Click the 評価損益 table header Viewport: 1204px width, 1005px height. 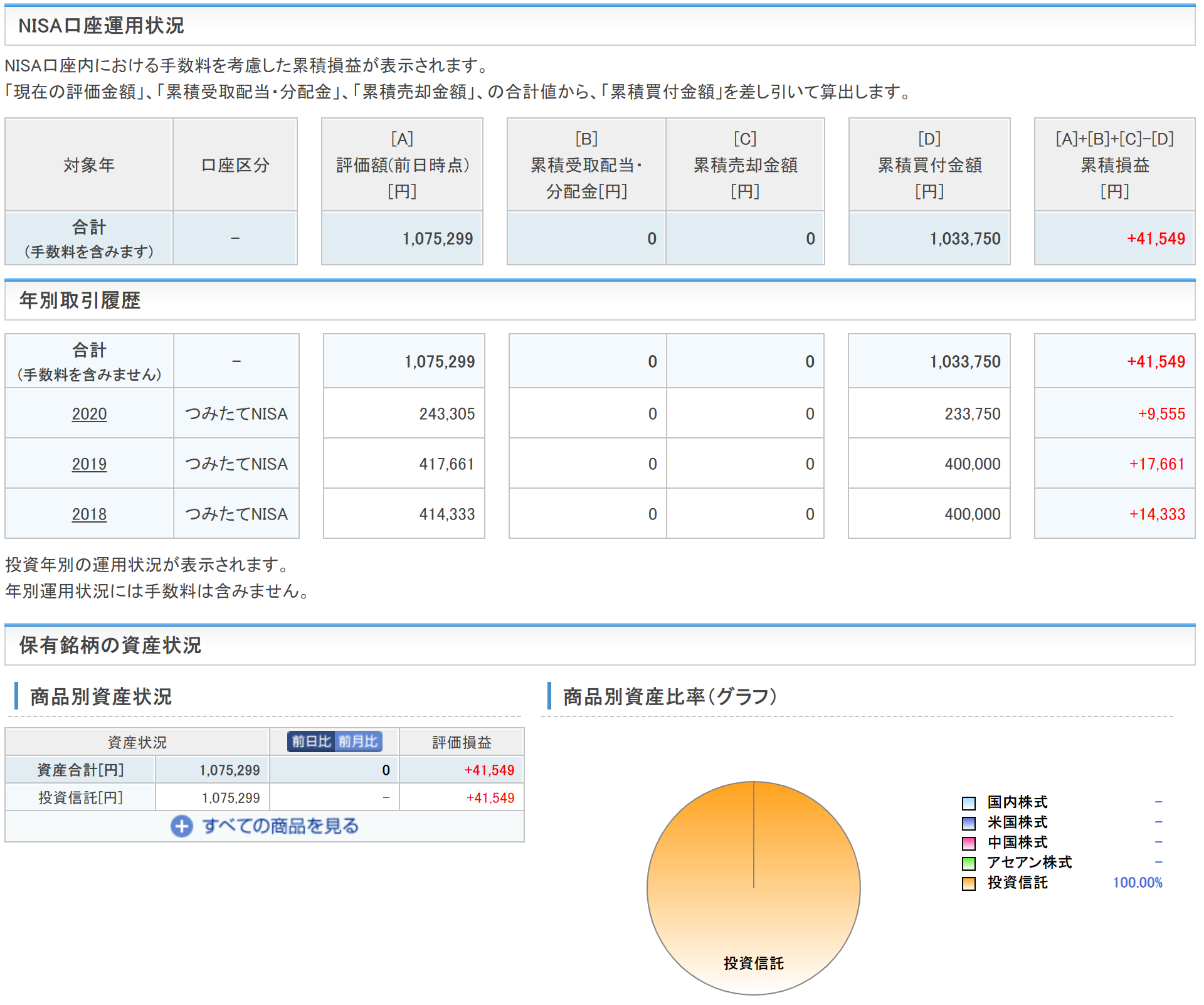click(x=462, y=742)
